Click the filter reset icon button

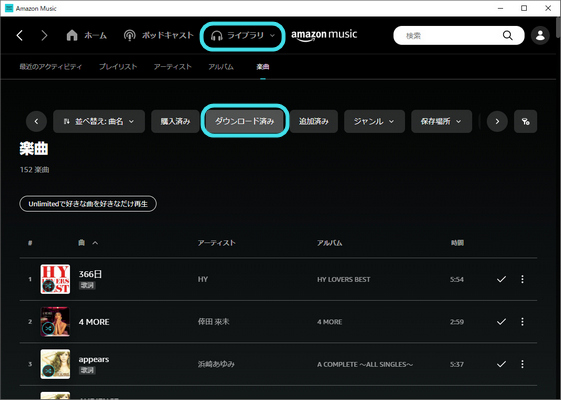(525, 121)
